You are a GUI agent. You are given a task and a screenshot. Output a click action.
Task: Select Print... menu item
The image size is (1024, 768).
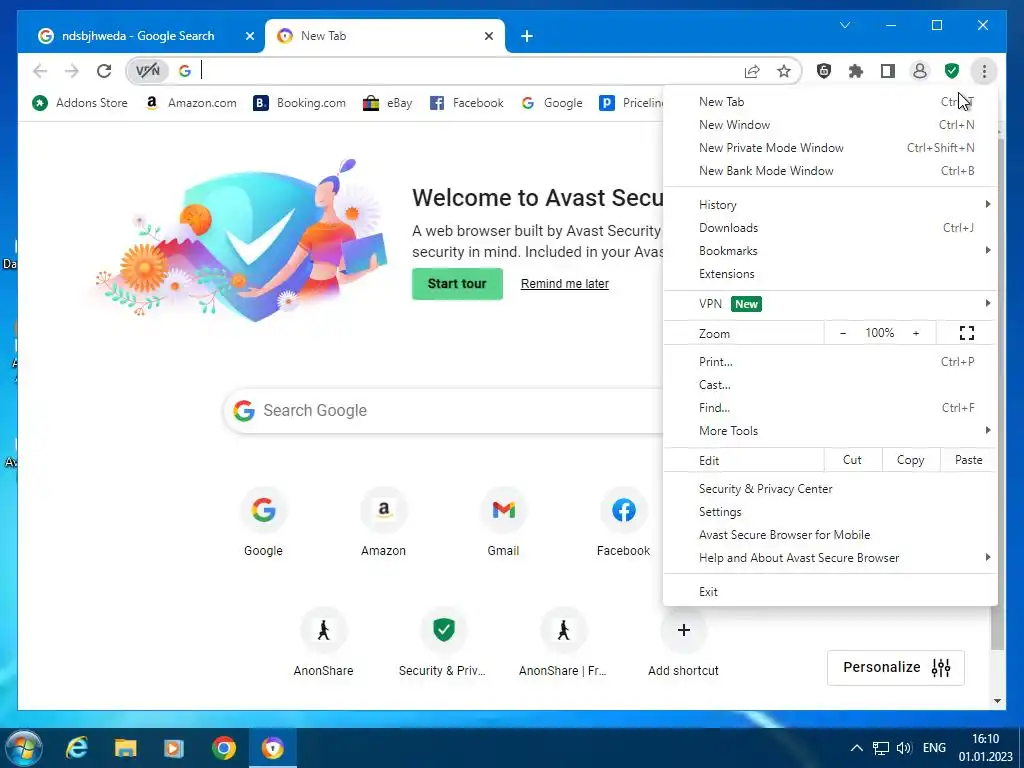pos(830,362)
